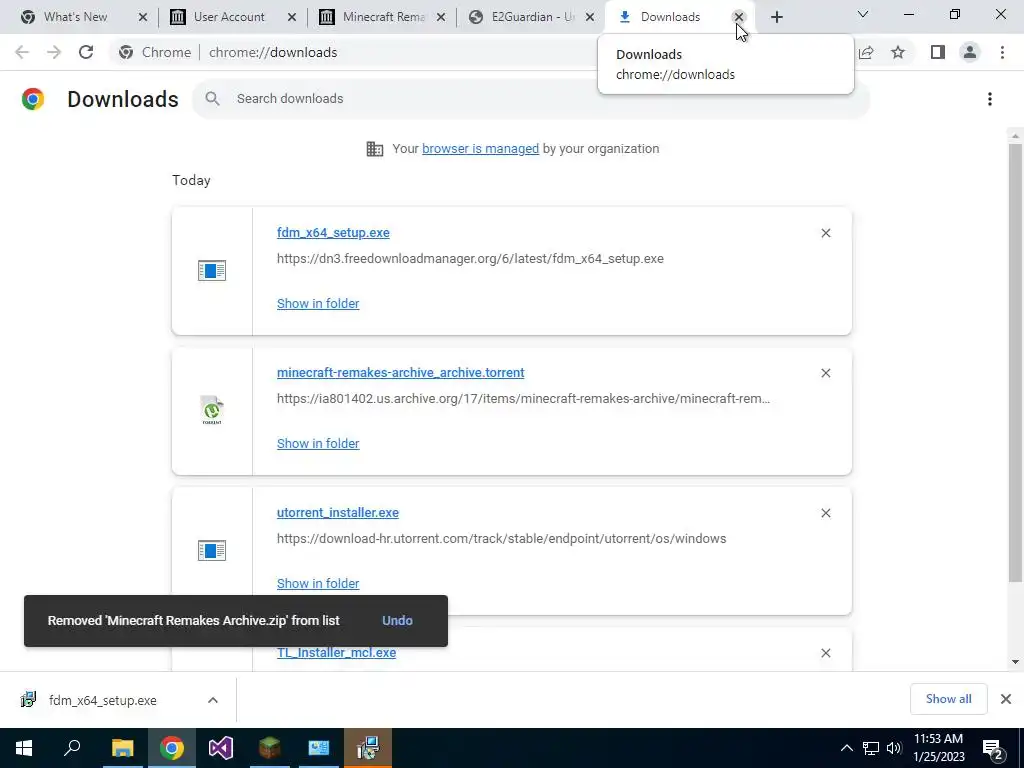
Task: Open Windows taskbar search
Action: click(x=72, y=748)
